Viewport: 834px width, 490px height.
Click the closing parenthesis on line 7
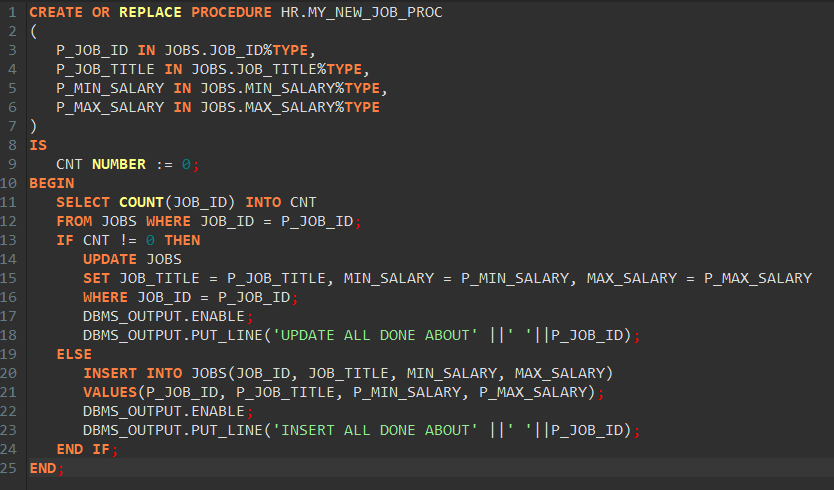coord(34,127)
